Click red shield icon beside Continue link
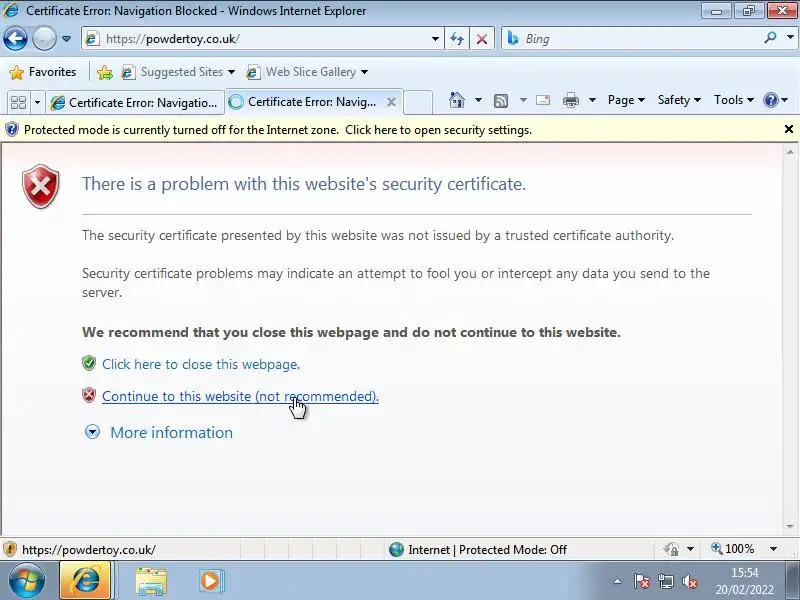This screenshot has height=600, width=800. 89,395
